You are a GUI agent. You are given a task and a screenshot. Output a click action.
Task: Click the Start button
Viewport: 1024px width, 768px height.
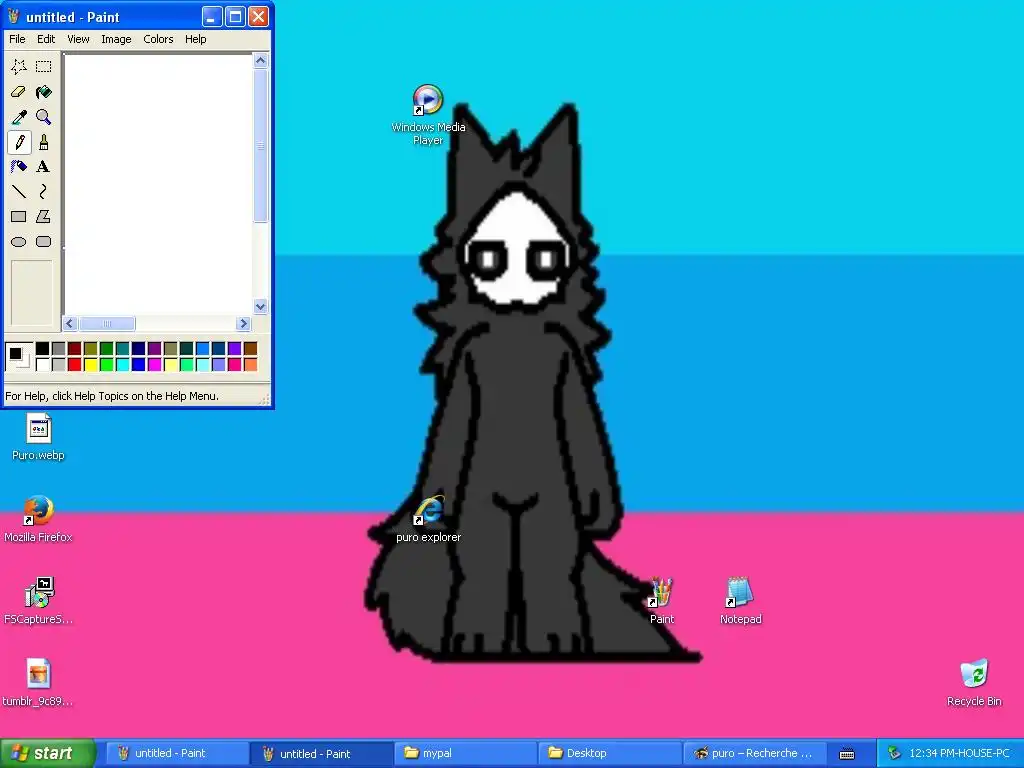pyautogui.click(x=48, y=753)
